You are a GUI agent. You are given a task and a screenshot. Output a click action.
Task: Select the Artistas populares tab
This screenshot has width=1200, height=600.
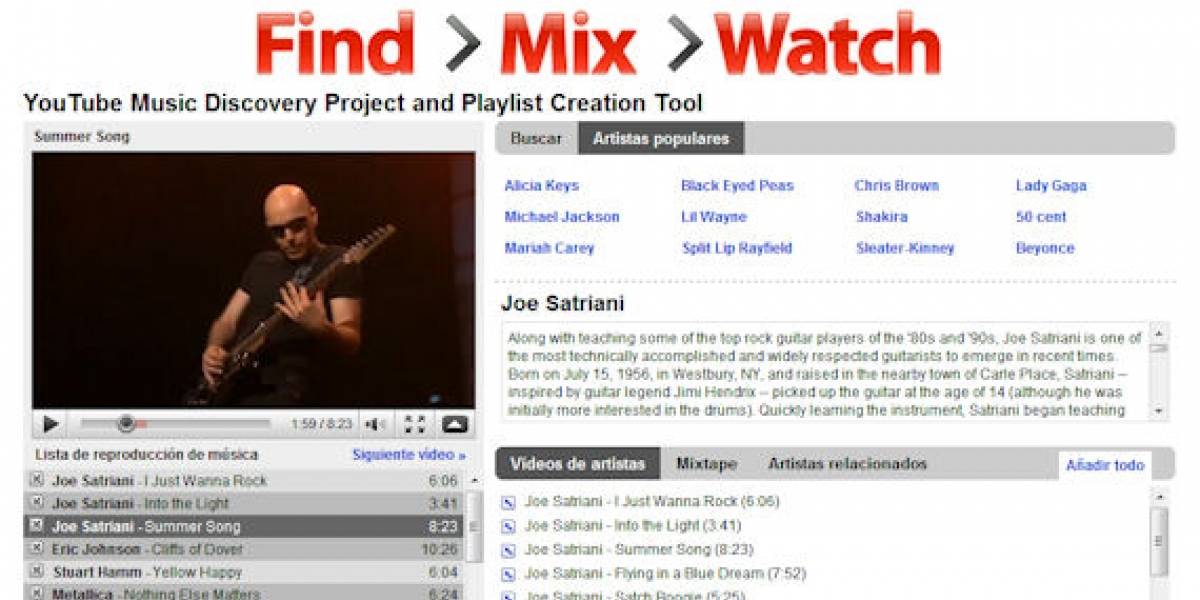(x=661, y=139)
